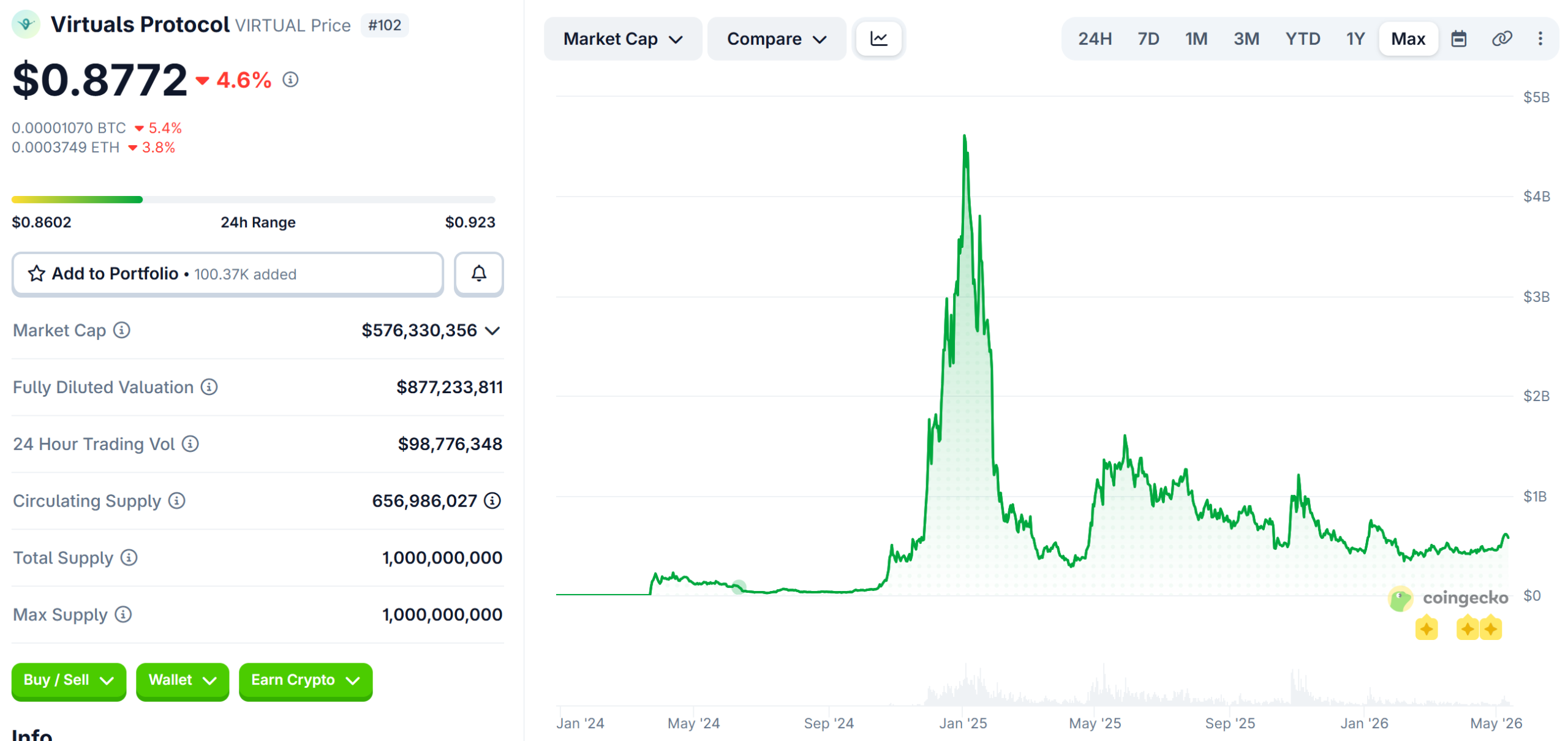Click the Virtuals Protocol title text

tap(140, 24)
